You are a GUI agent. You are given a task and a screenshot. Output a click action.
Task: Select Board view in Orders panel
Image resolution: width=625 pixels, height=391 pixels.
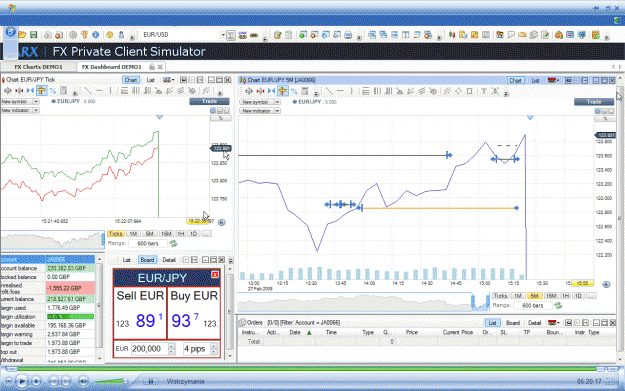tap(513, 323)
